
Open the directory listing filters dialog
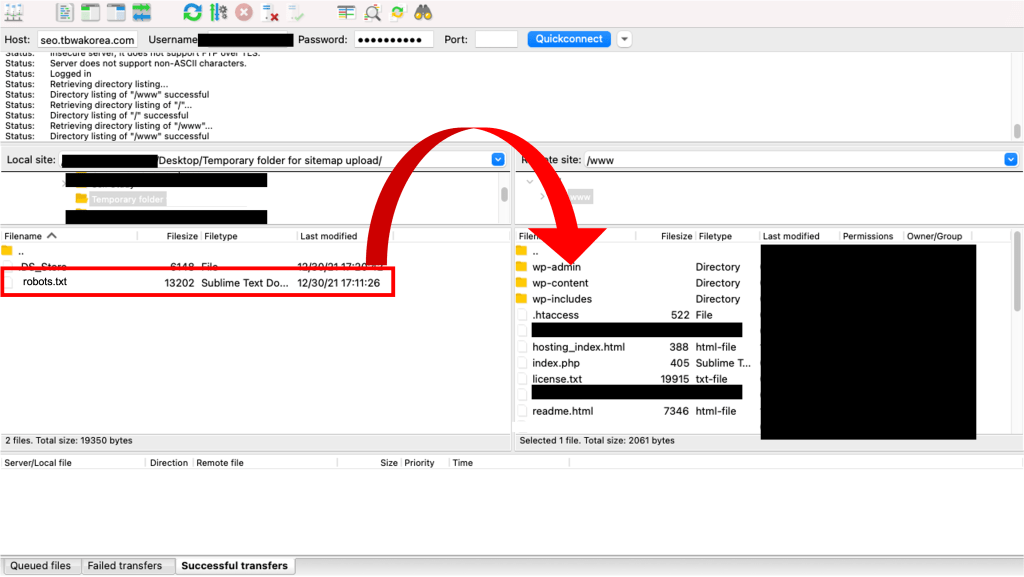346,12
